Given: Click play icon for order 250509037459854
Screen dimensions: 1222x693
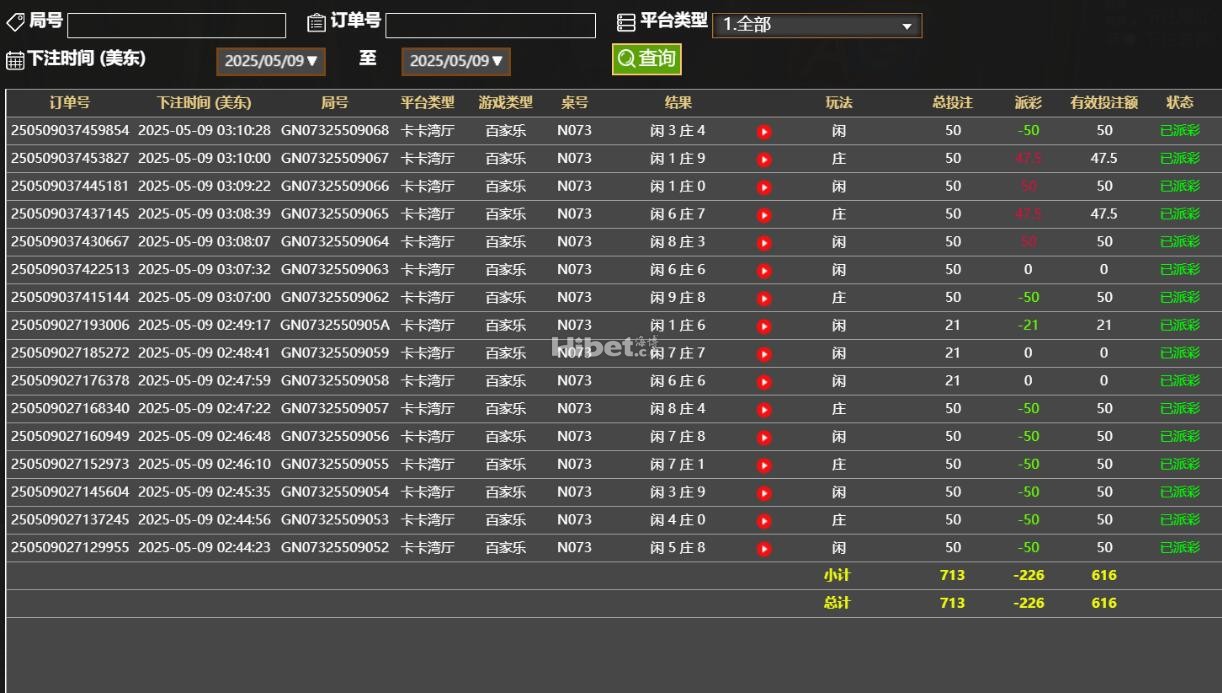Looking at the screenshot, I should (764, 131).
